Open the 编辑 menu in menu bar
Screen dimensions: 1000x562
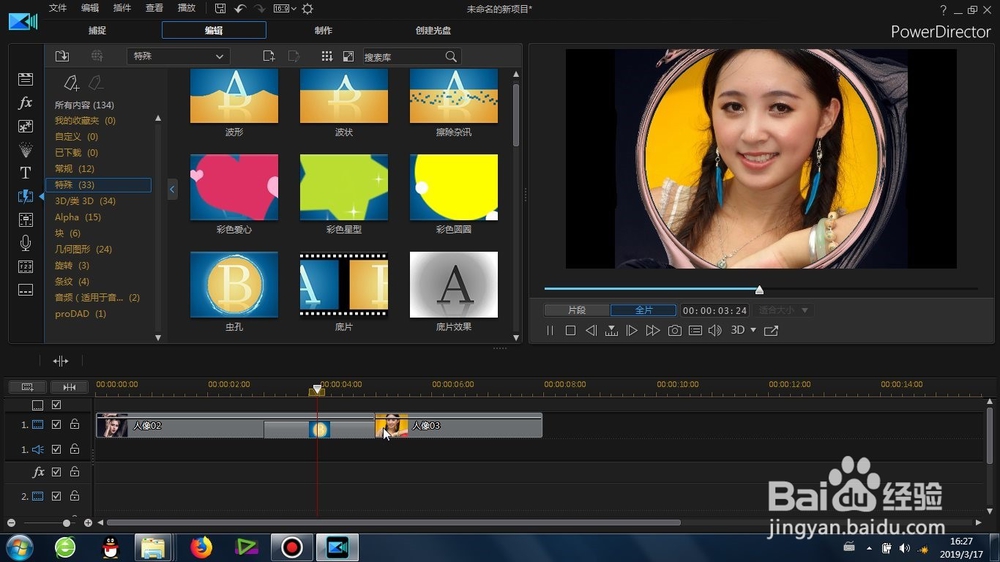(90, 8)
